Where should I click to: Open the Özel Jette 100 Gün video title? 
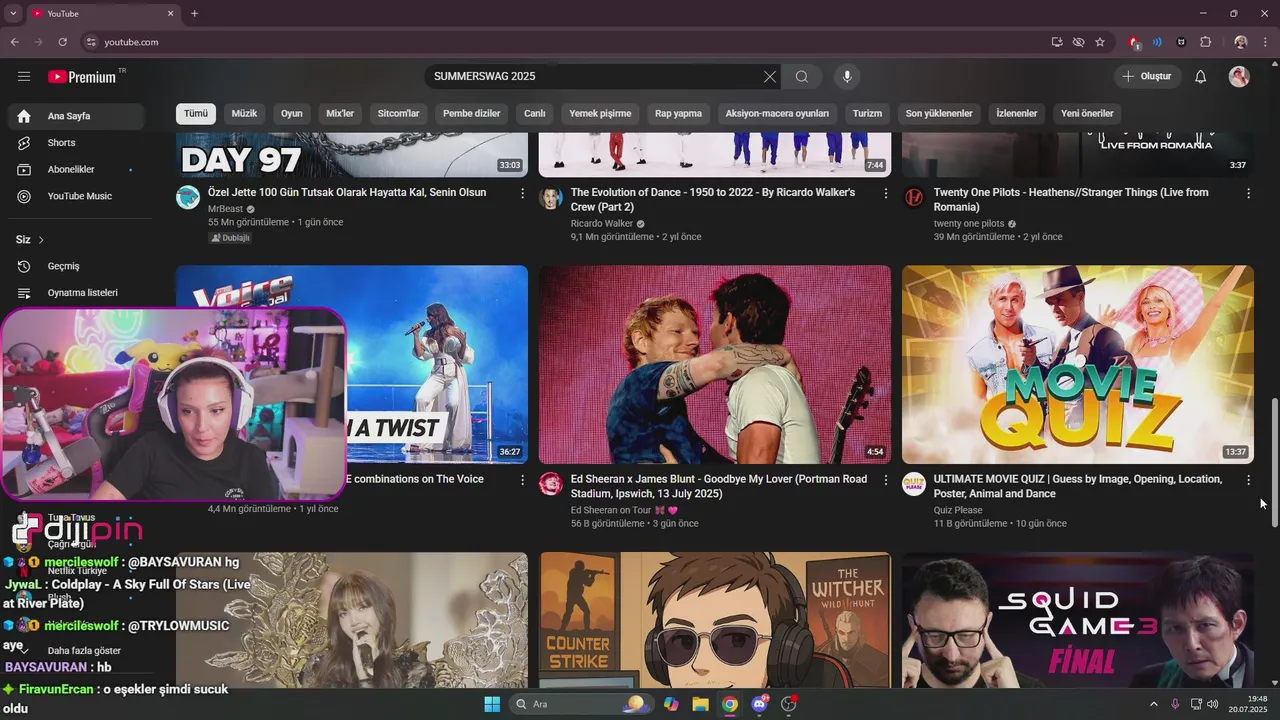point(347,192)
